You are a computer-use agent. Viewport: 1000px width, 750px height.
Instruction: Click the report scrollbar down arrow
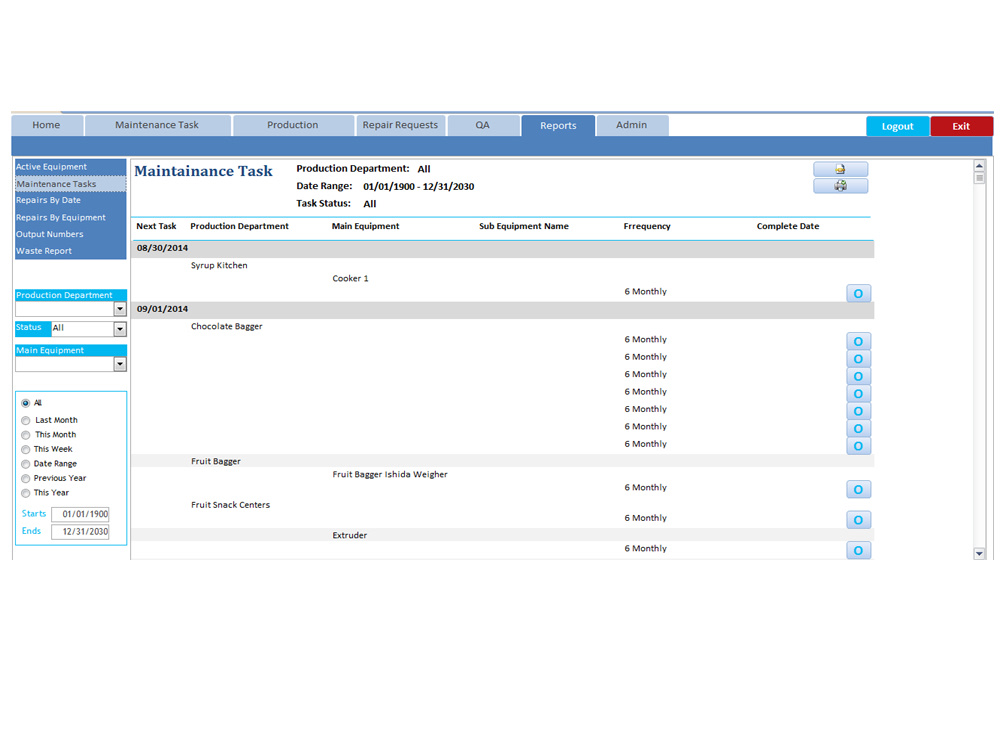[x=980, y=554]
